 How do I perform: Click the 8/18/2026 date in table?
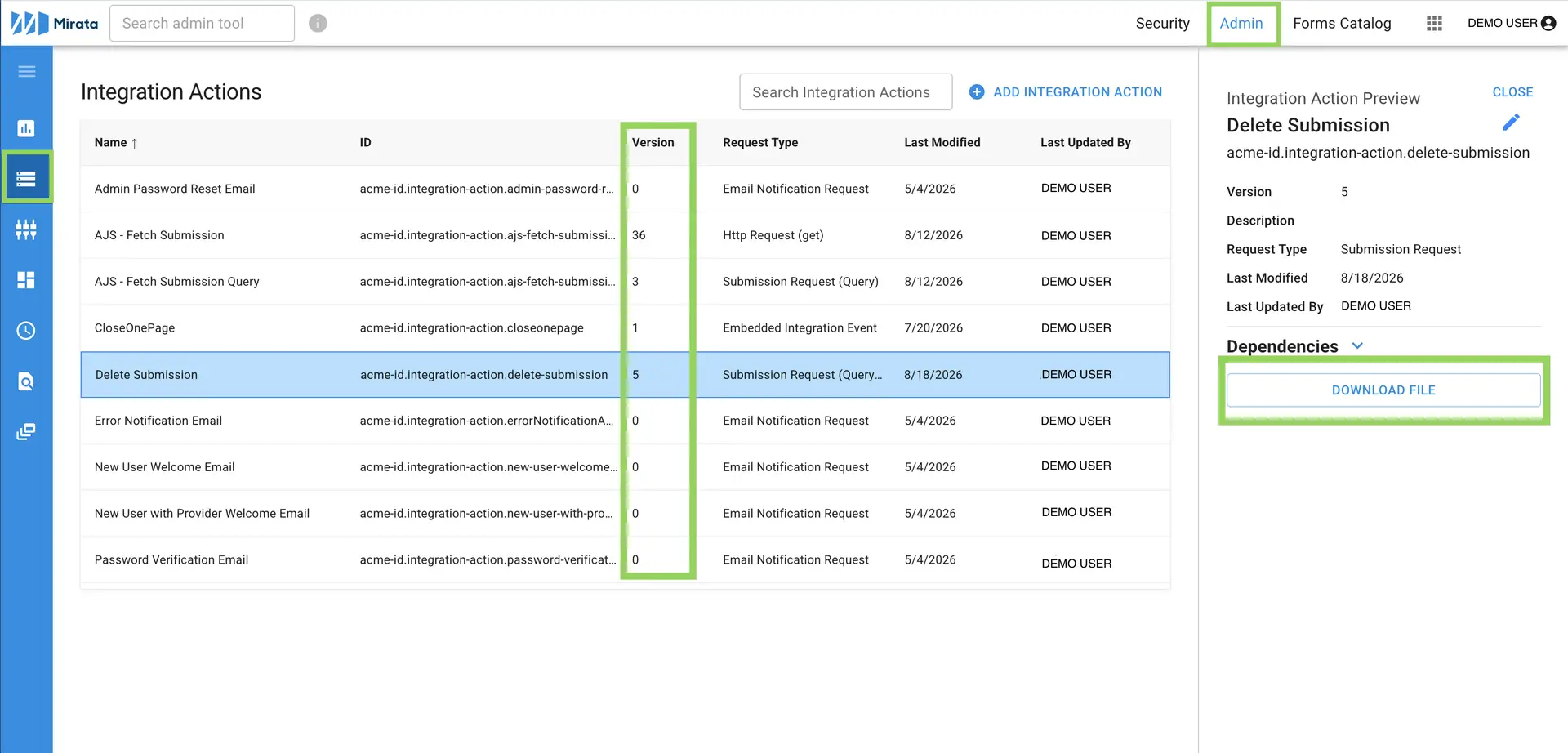(933, 374)
